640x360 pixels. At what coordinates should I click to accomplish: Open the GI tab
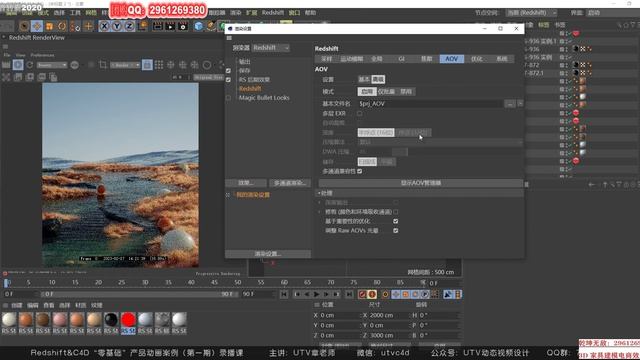coord(401,59)
